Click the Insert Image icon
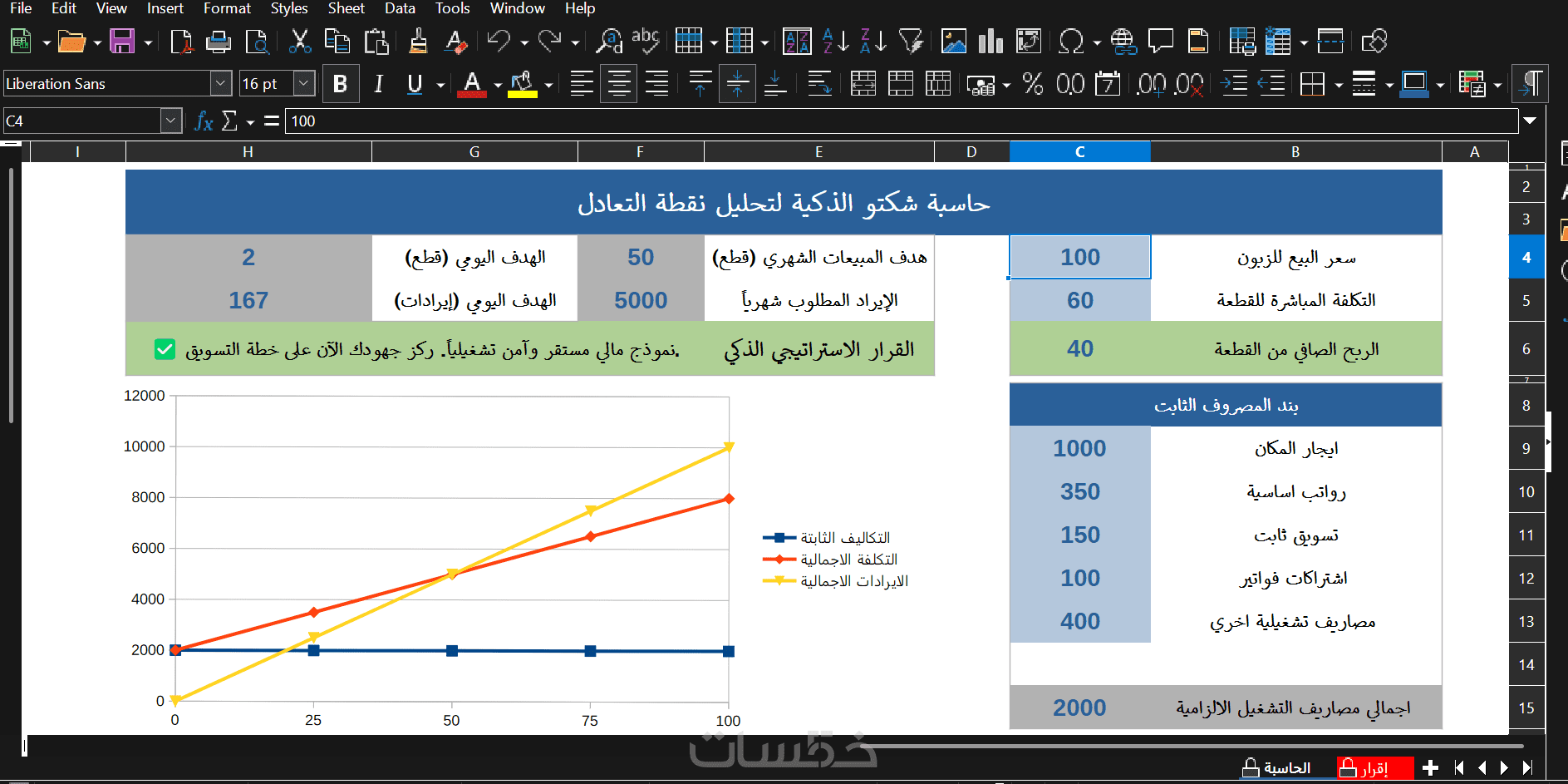 pyautogui.click(x=953, y=41)
